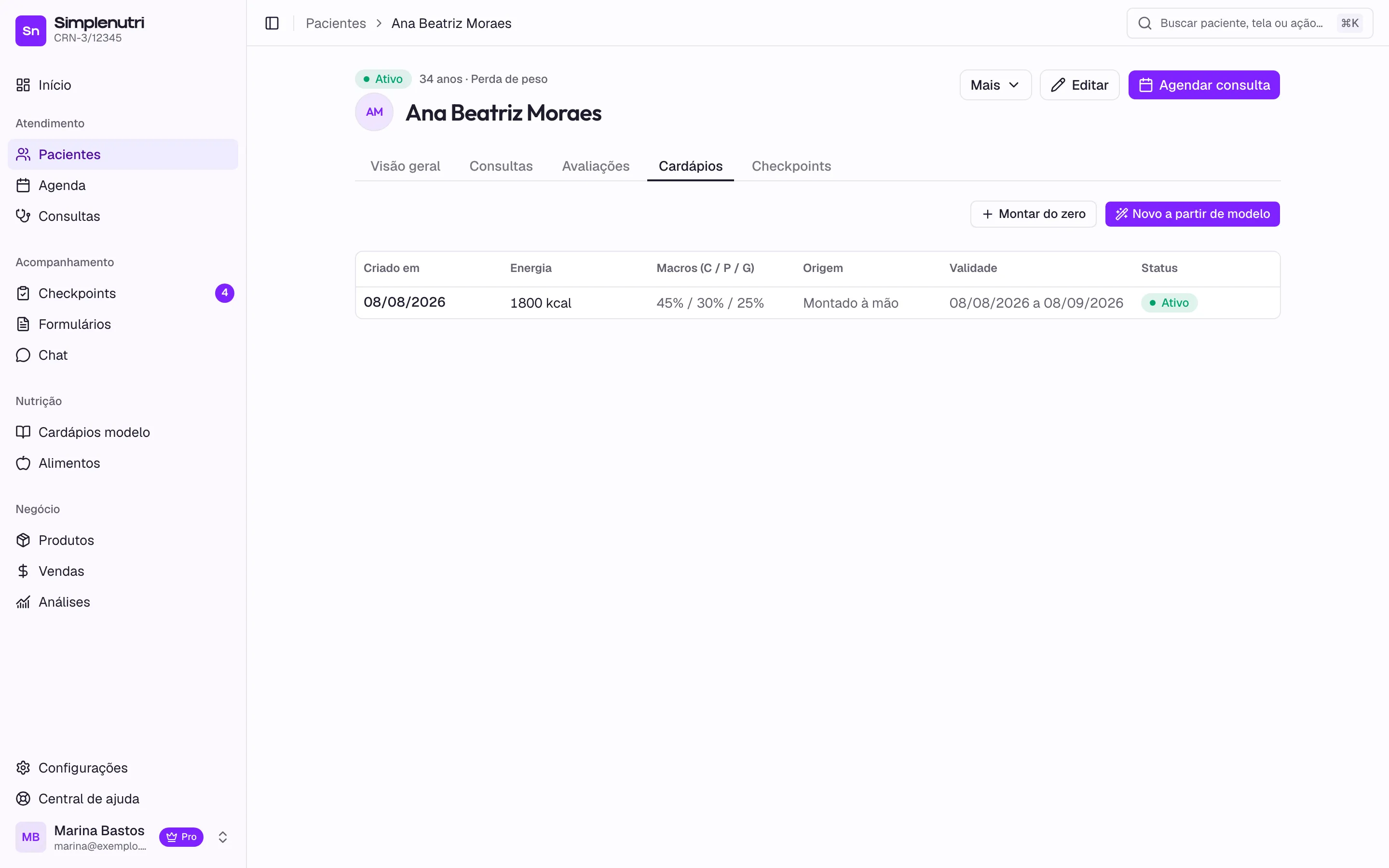Click the MB user avatar
Image resolution: width=1389 pixels, height=868 pixels.
[31, 837]
